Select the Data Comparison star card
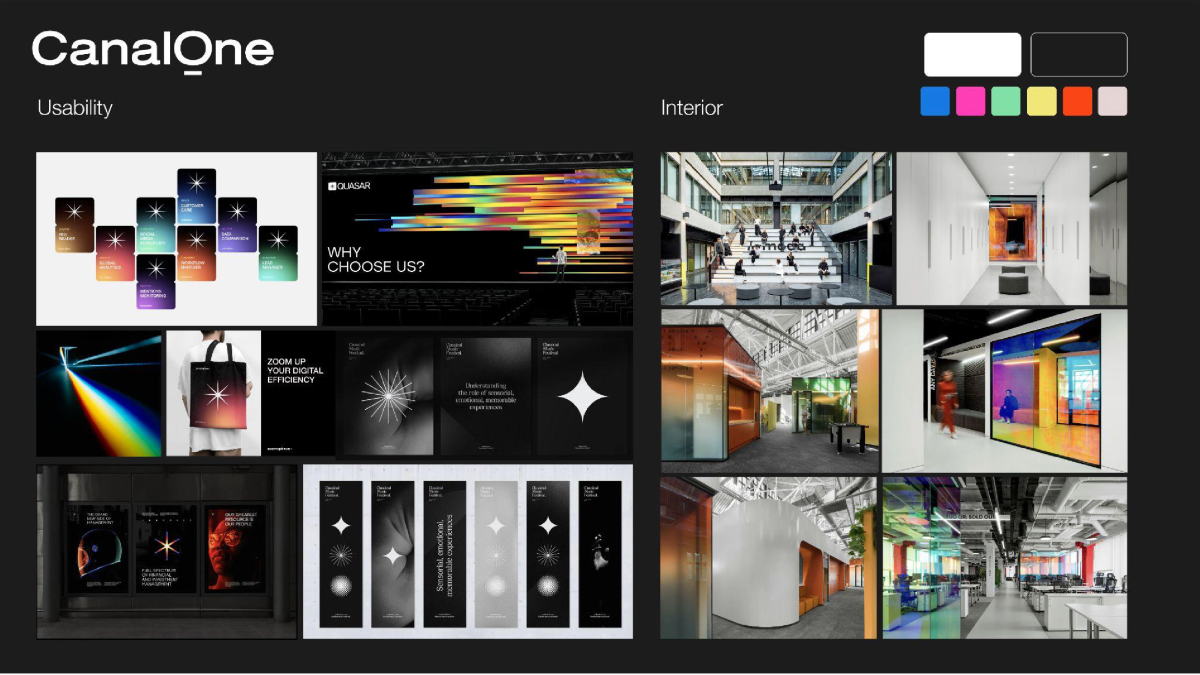The image size is (1200, 675). (238, 224)
